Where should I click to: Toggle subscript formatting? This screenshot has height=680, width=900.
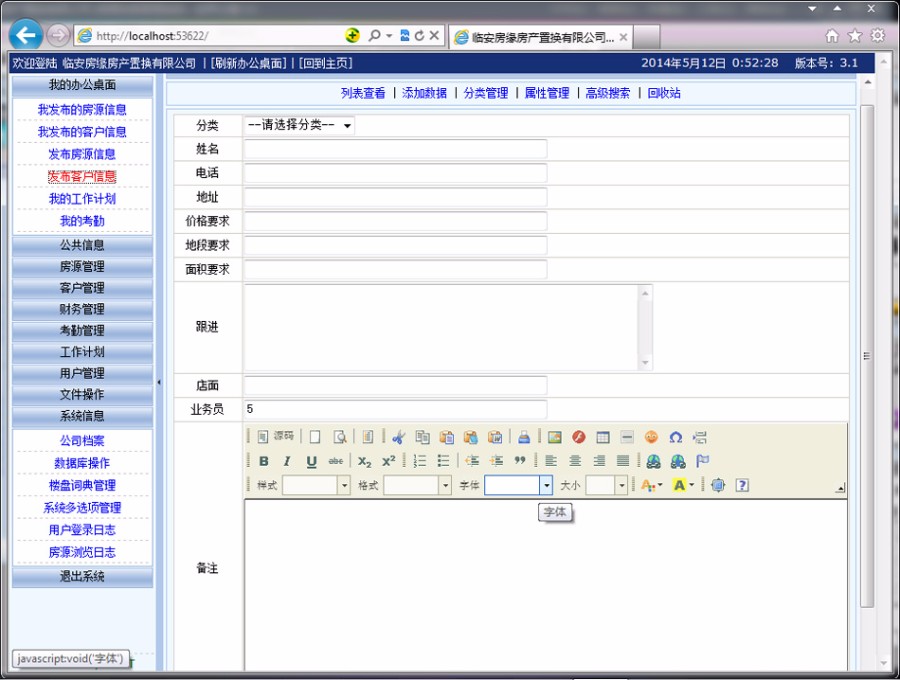[x=365, y=461]
